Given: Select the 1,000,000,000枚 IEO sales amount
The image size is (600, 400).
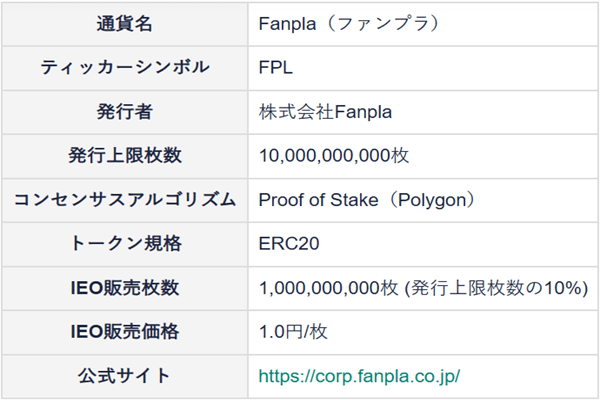Looking at the screenshot, I should (x=330, y=288).
